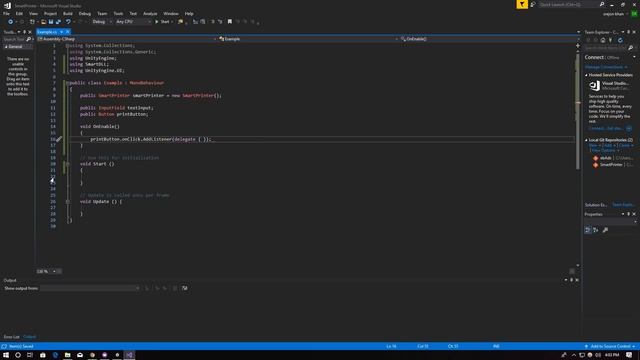Screen dimensions: 640x360
Task: Switch to the Error List tab
Action: click(x=11, y=337)
